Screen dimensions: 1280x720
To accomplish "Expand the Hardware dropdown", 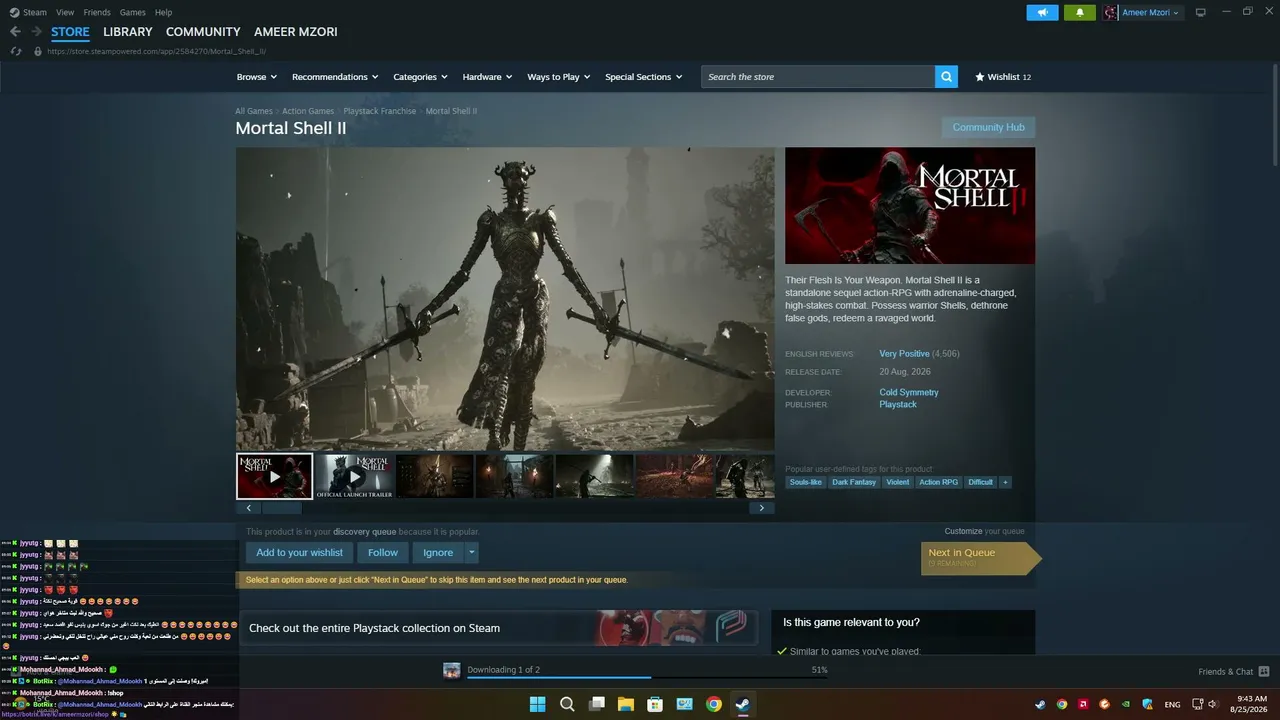I will [x=487, y=77].
